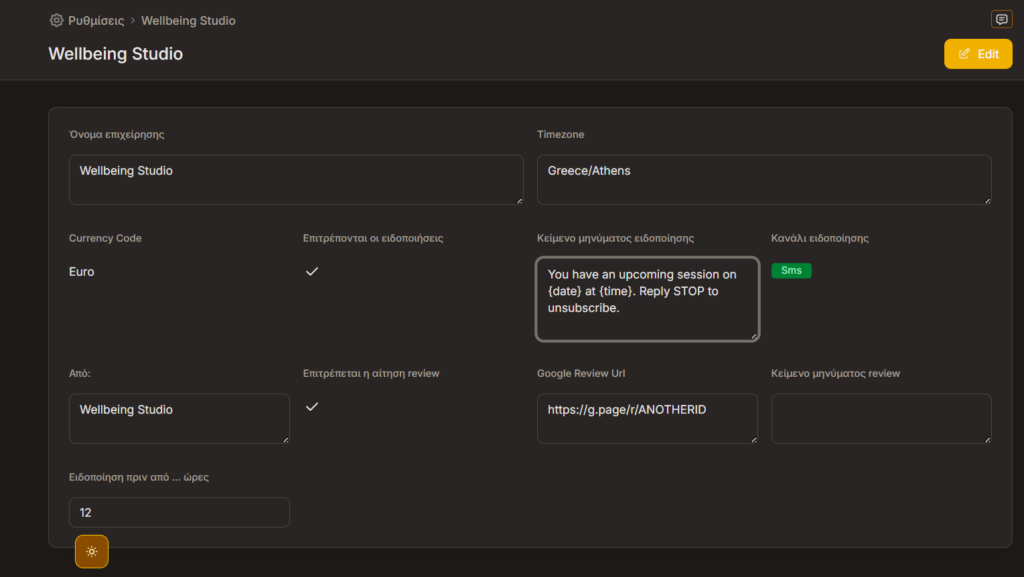This screenshot has width=1024, height=577.
Task: Select Wellbeing Studio in the breadcrumb
Action: click(x=188, y=20)
